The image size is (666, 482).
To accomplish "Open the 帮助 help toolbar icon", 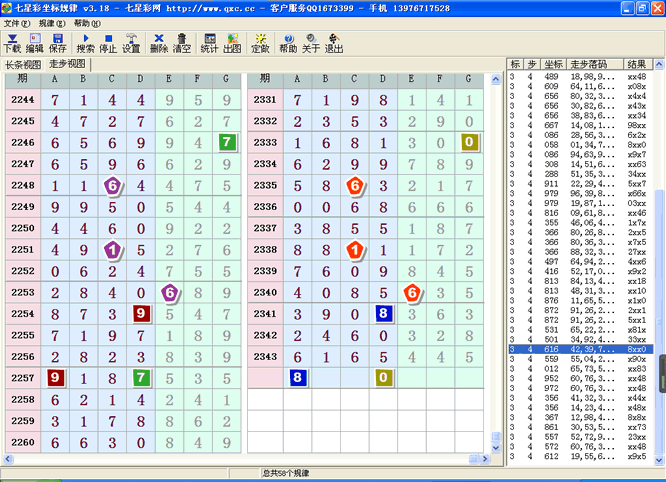I will click(x=288, y=43).
